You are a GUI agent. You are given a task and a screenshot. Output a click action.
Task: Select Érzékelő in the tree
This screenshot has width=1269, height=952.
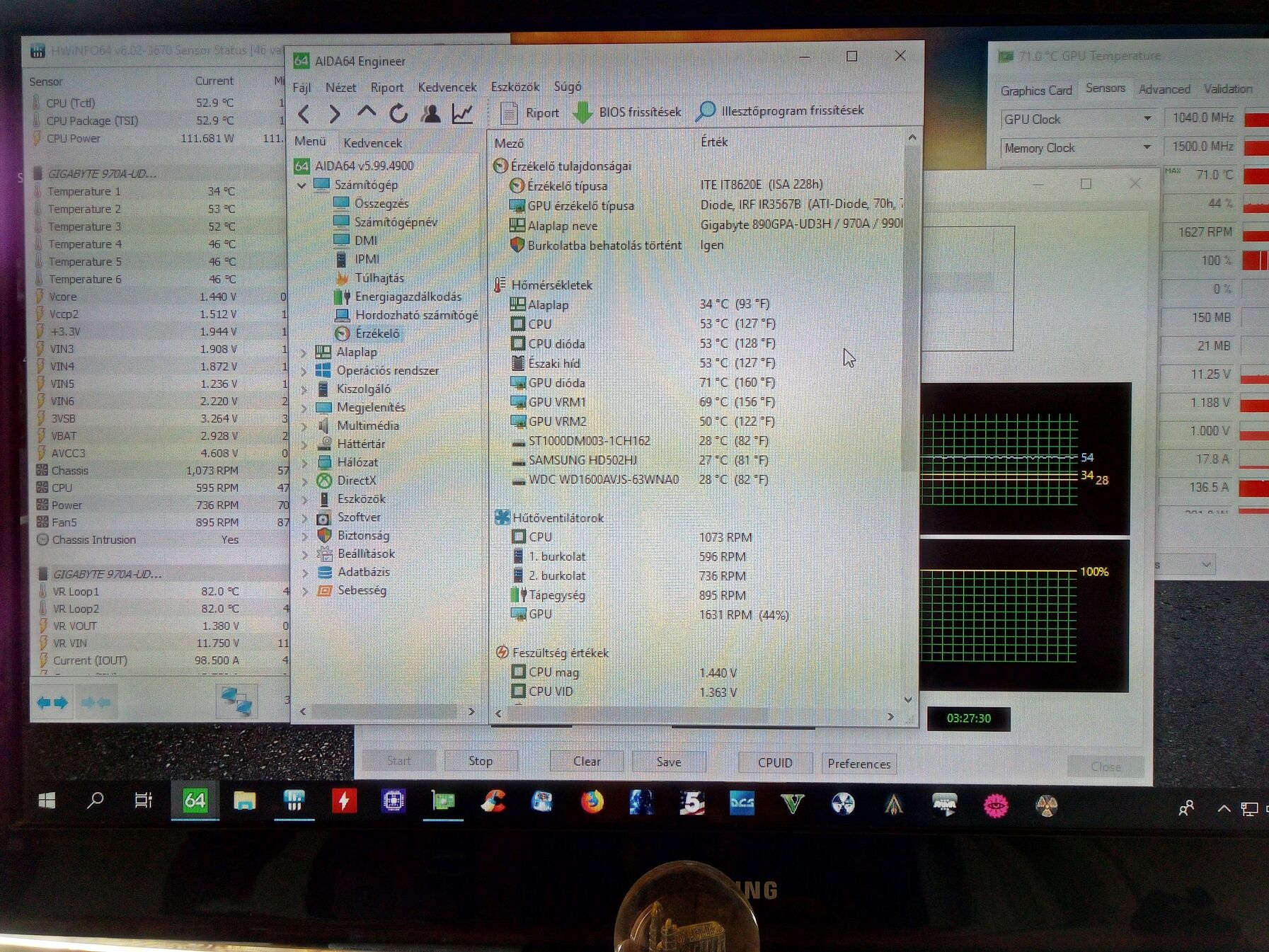click(377, 333)
